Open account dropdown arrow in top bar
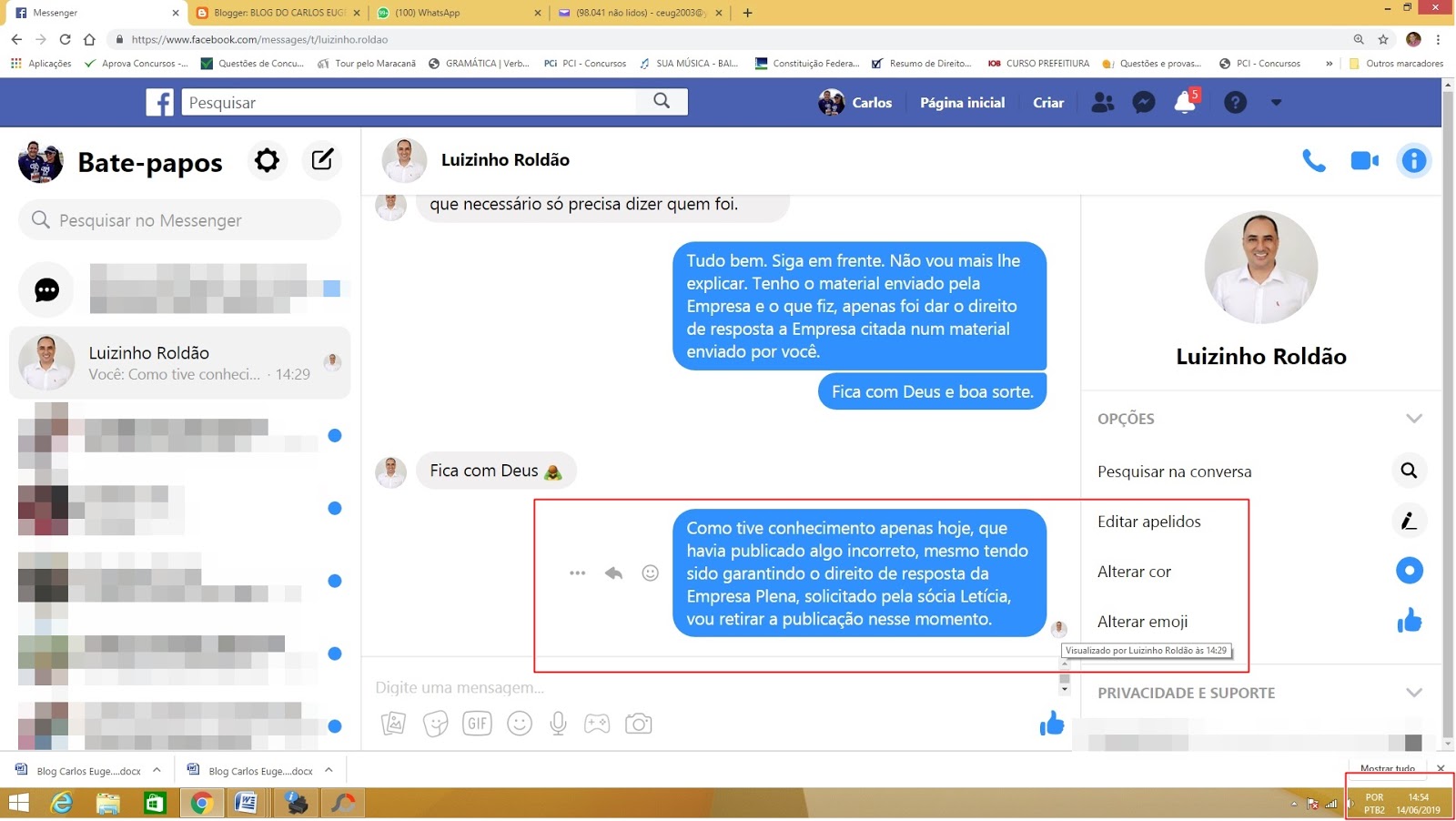The image size is (1456, 821). pos(1276,103)
